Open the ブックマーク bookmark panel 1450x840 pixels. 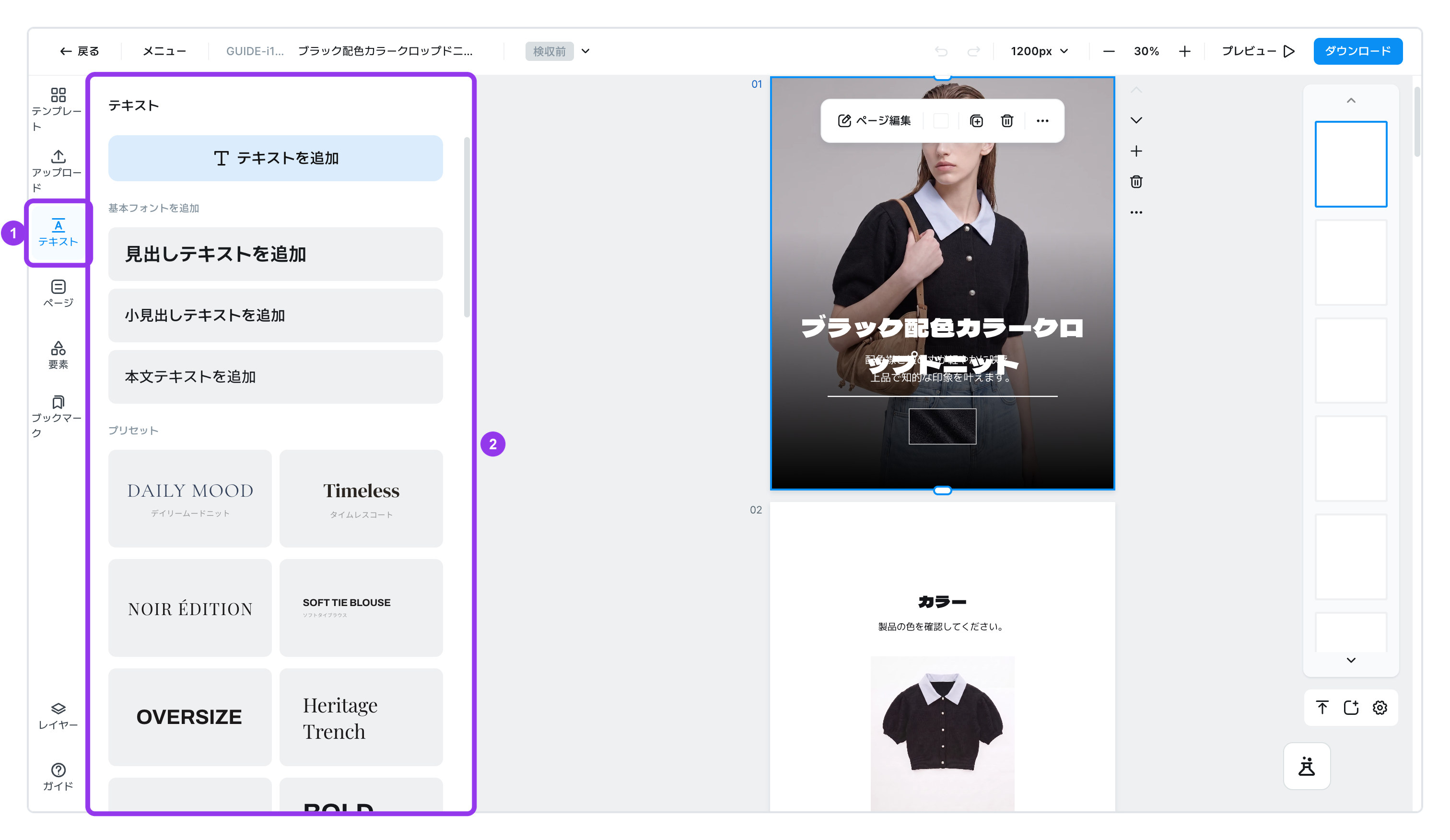[x=57, y=417]
